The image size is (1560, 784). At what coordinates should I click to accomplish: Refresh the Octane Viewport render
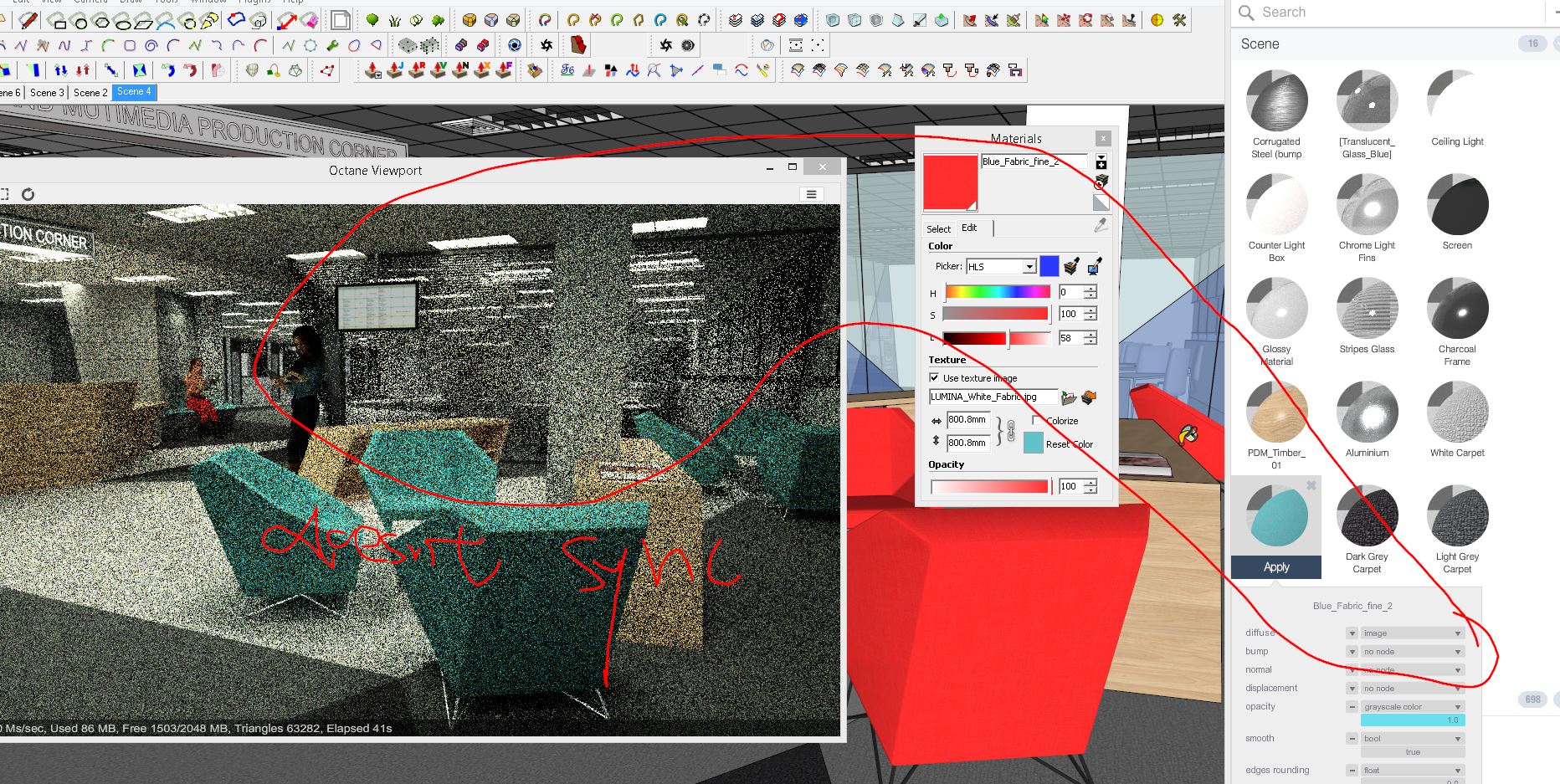[28, 194]
